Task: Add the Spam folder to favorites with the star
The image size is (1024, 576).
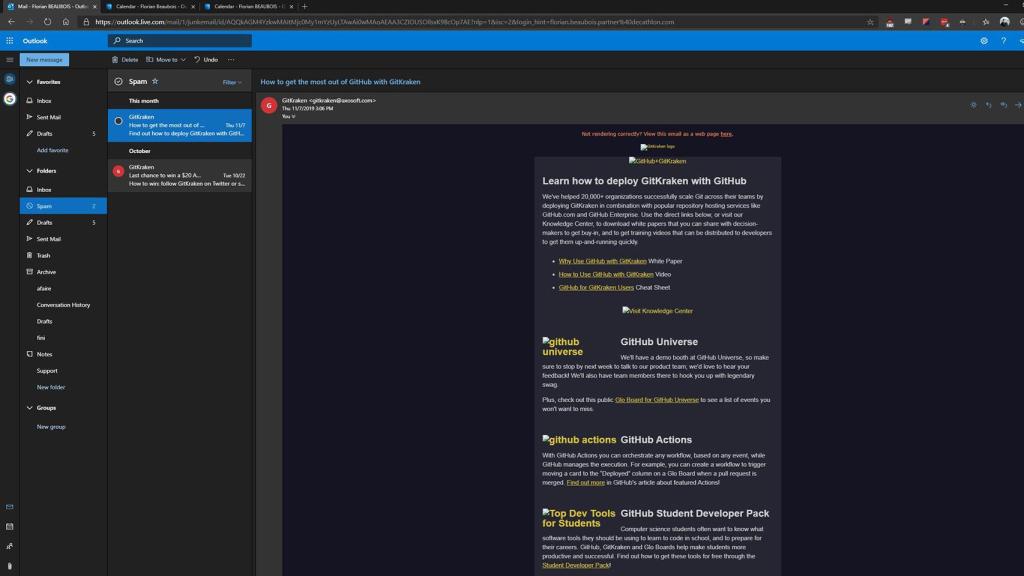Action: 155,82
